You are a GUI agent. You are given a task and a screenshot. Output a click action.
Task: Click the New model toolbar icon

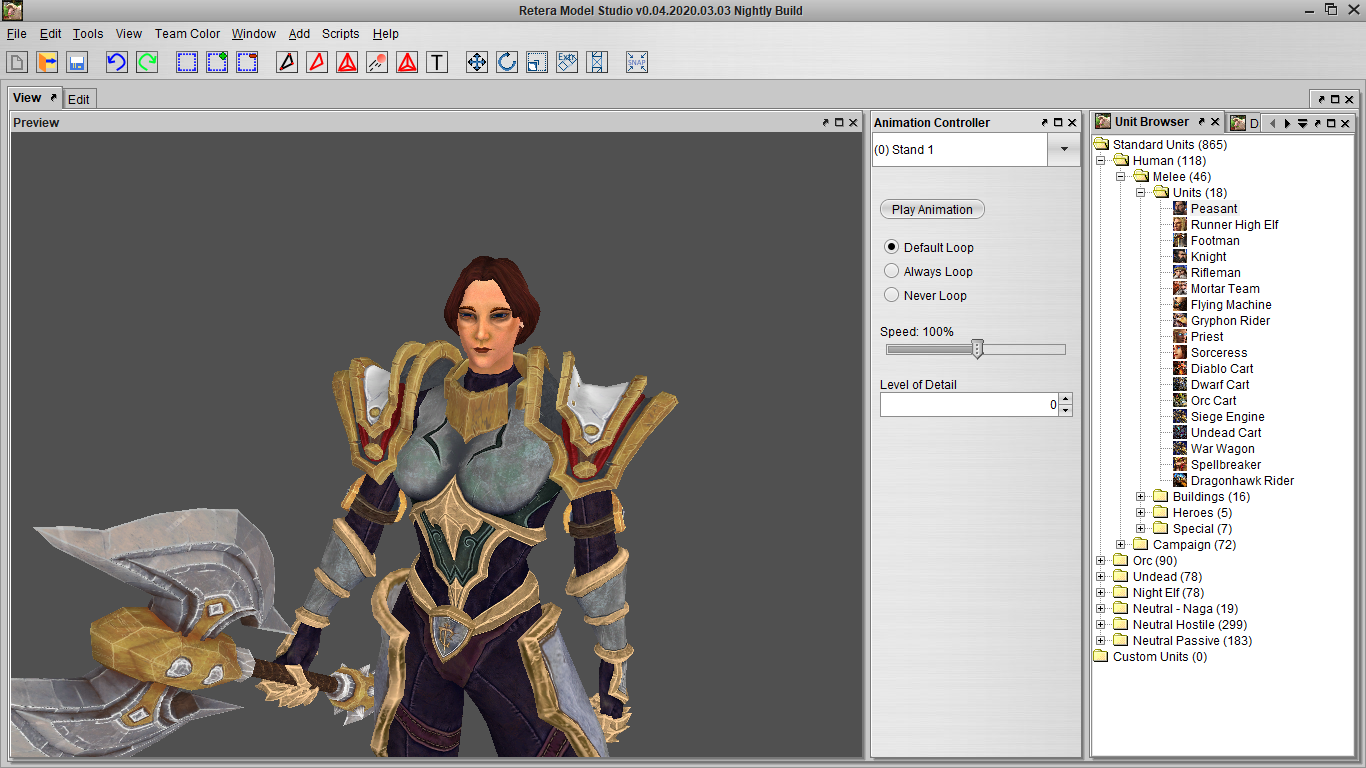(17, 62)
